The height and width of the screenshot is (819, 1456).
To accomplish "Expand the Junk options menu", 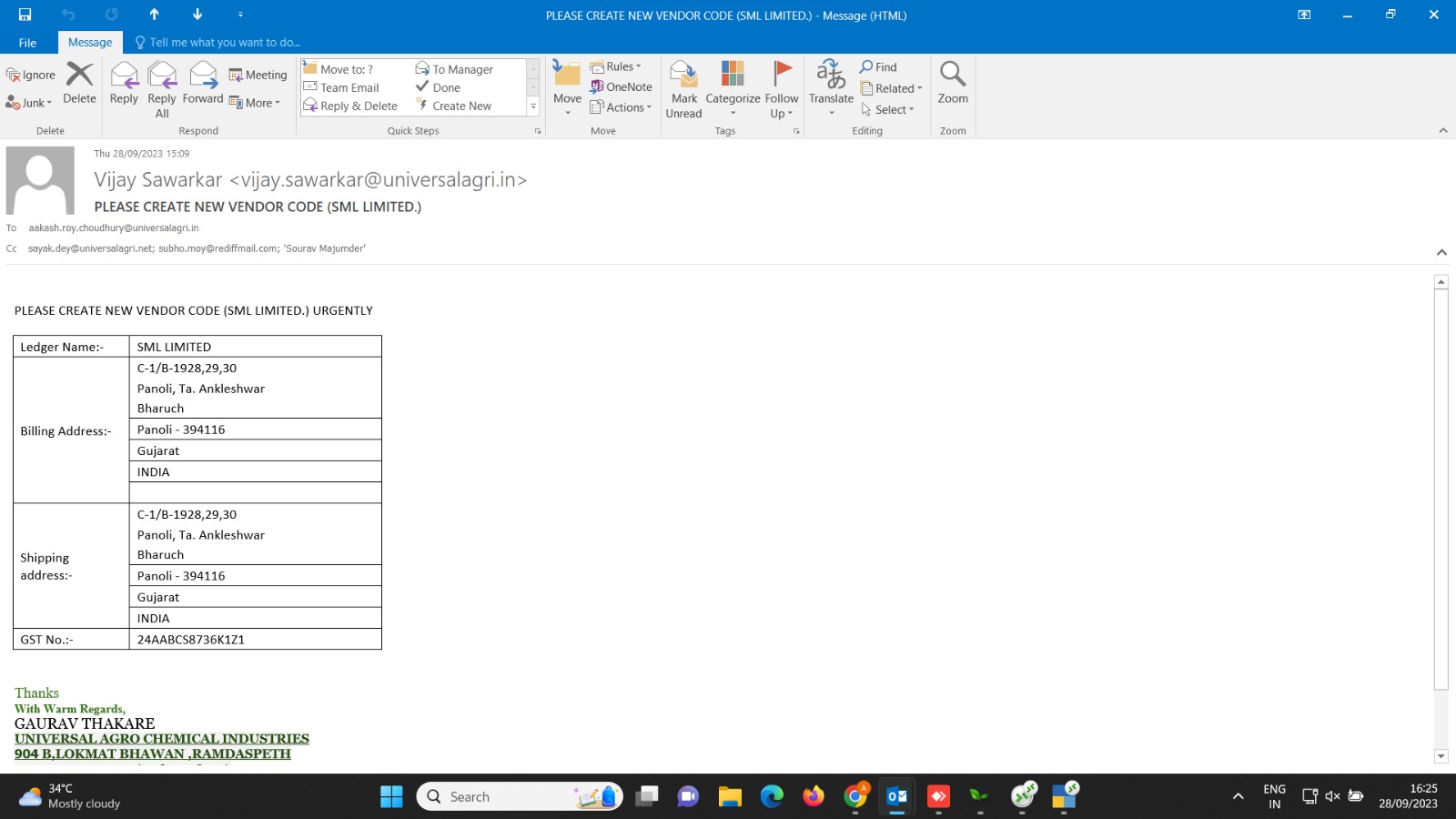I will click(29, 103).
